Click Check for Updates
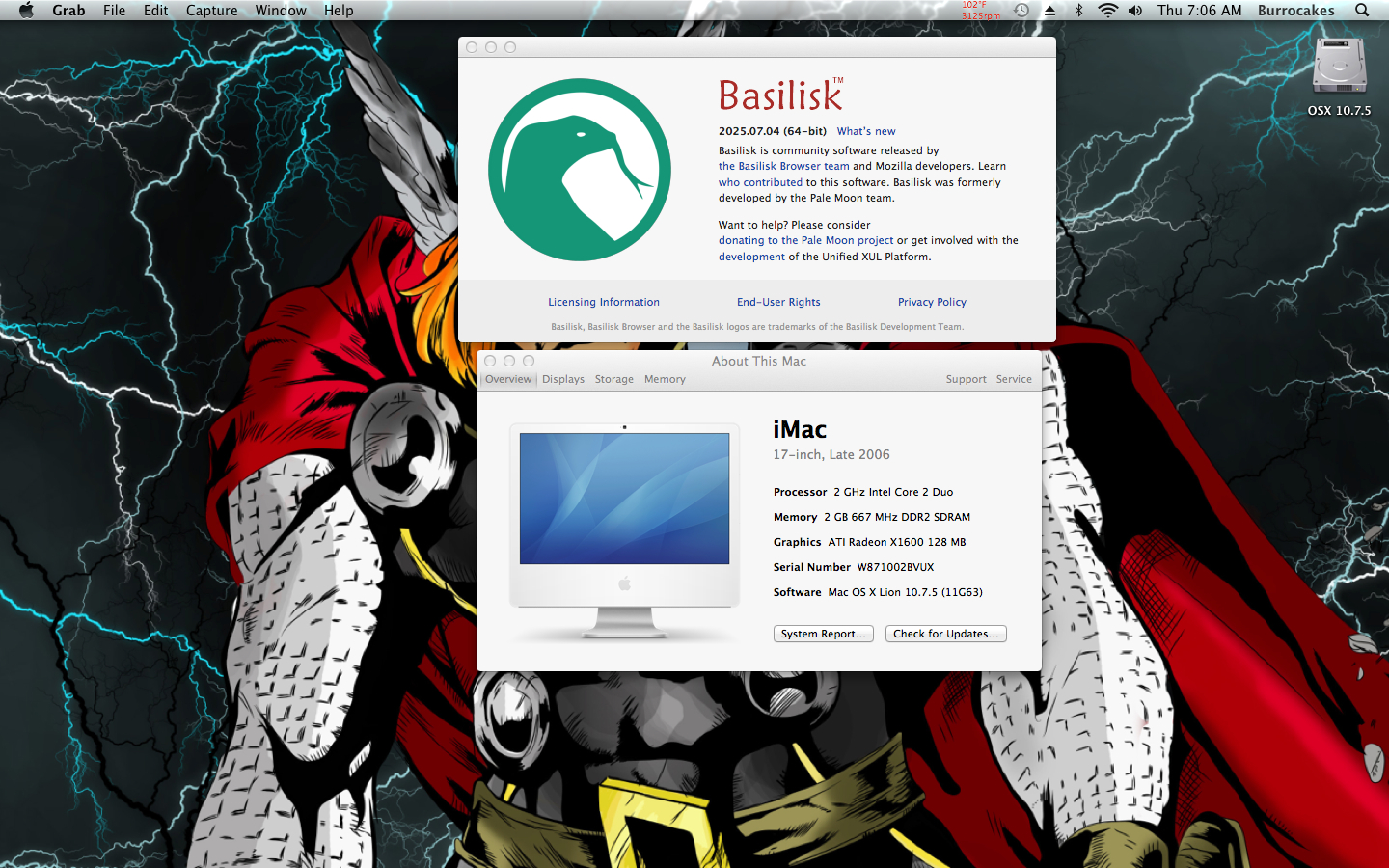 [945, 634]
